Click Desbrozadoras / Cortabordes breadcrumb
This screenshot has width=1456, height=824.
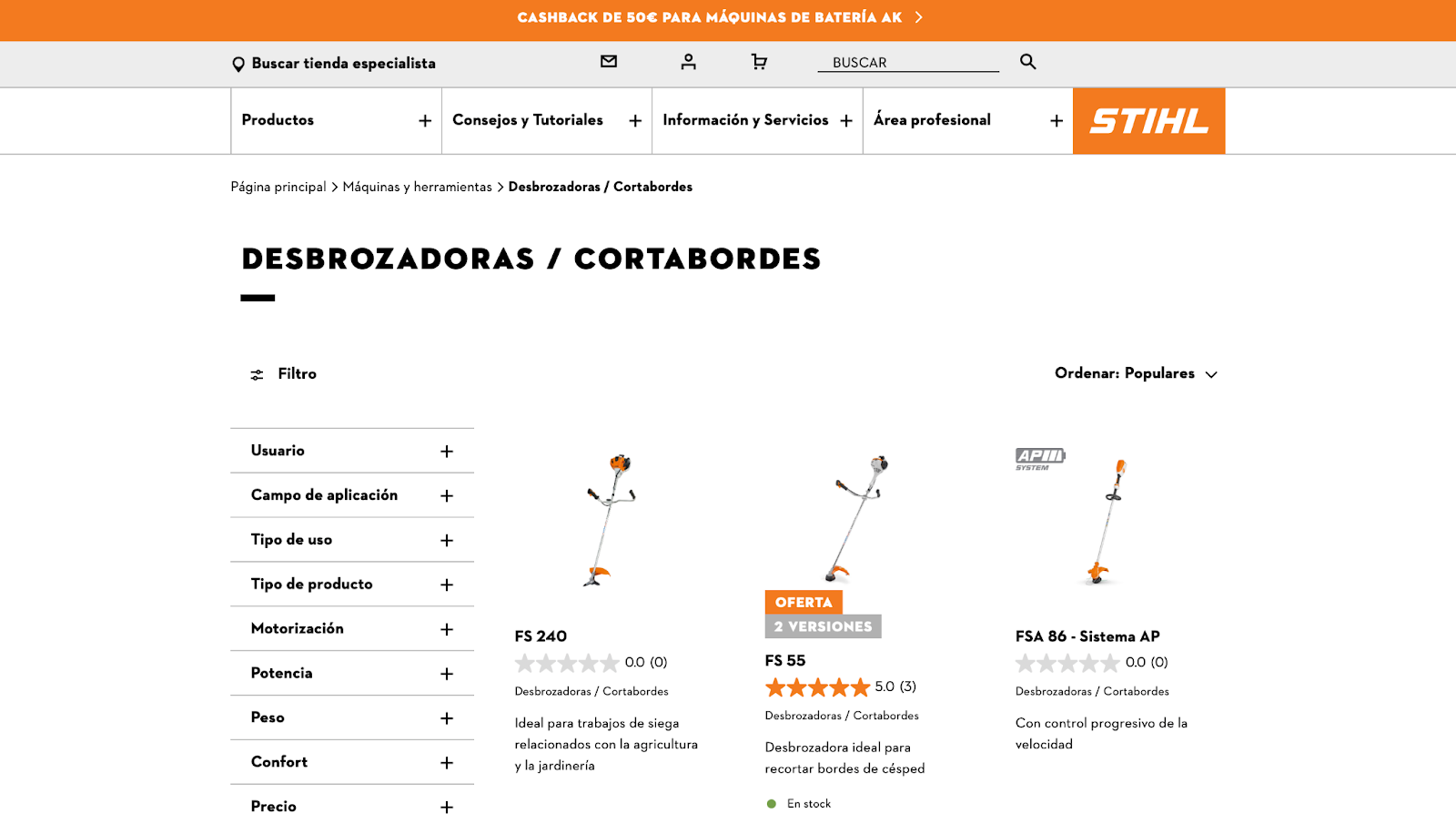click(601, 187)
